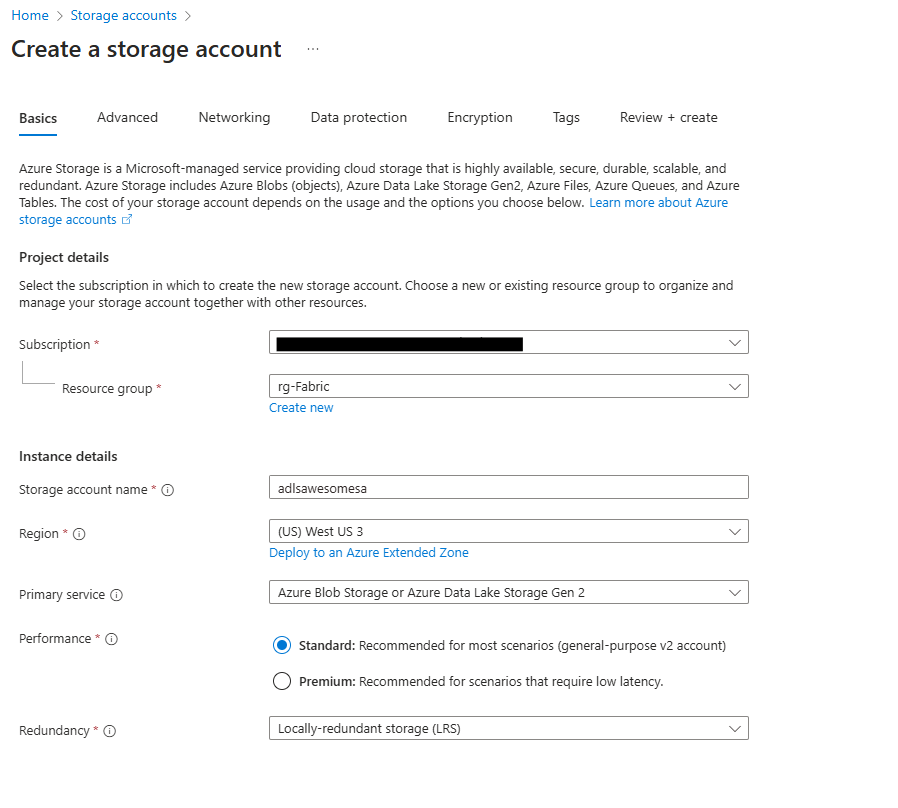Viewport: 898px width, 808px height.
Task: Click the 'Instance details' section heading
Action: point(68,456)
